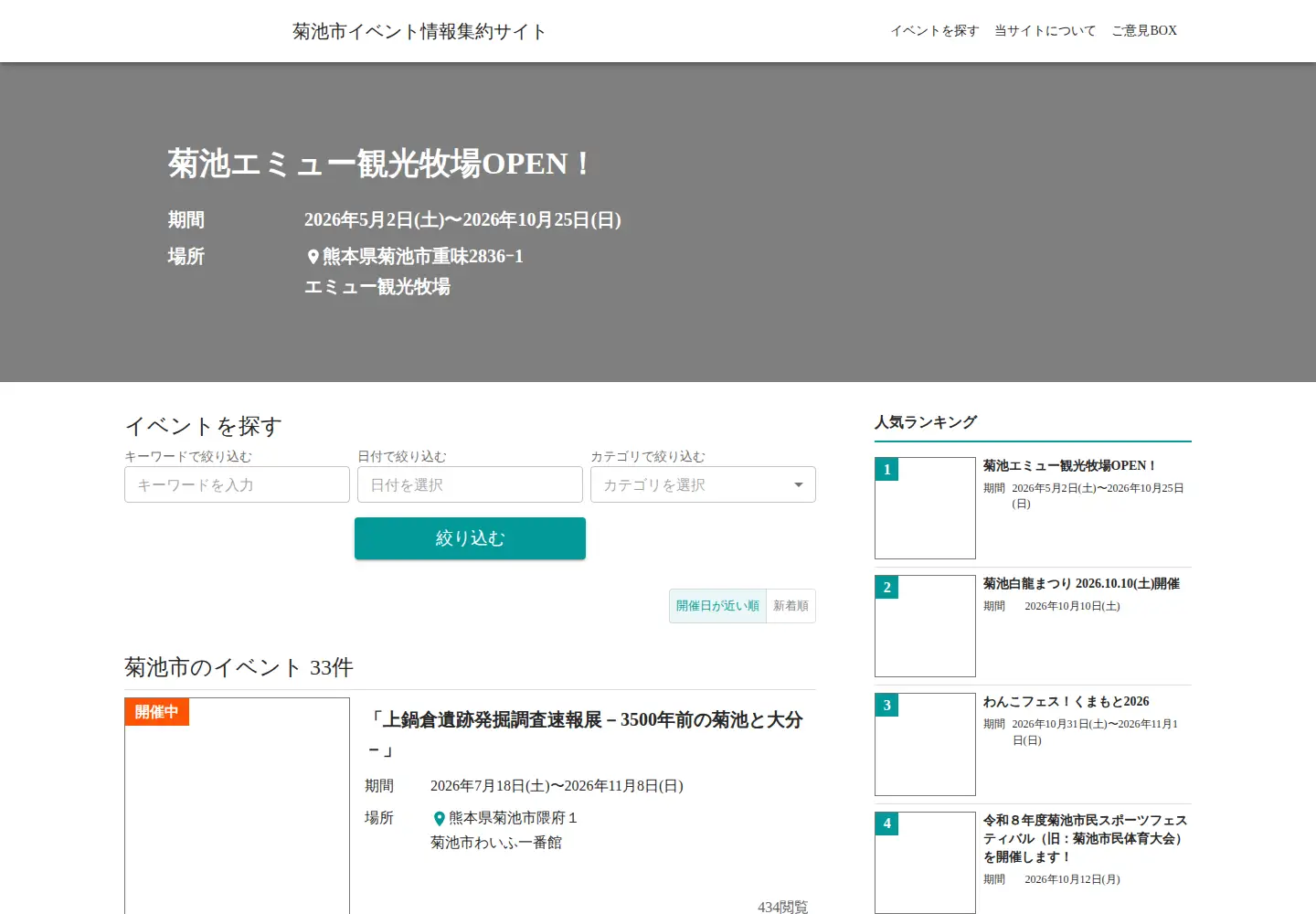Click the rank 2 thumbnail image
This screenshot has width=1316, height=914.
point(925,626)
